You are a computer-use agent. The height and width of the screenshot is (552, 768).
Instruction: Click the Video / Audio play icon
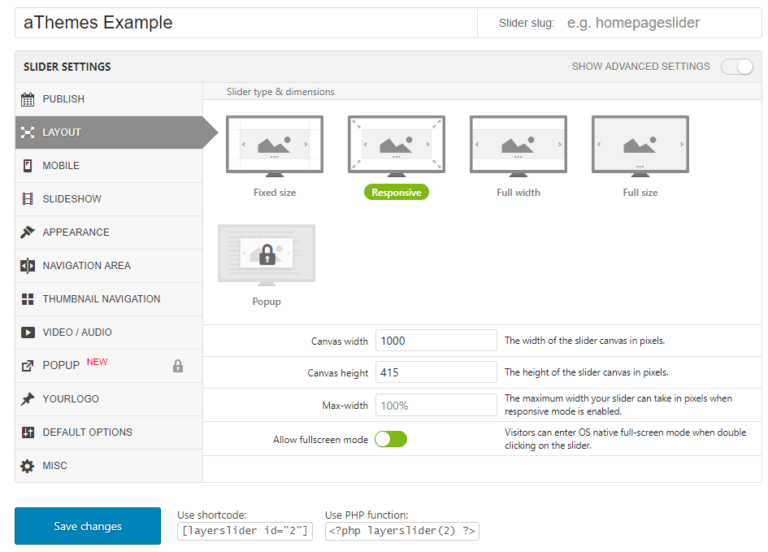[28, 332]
